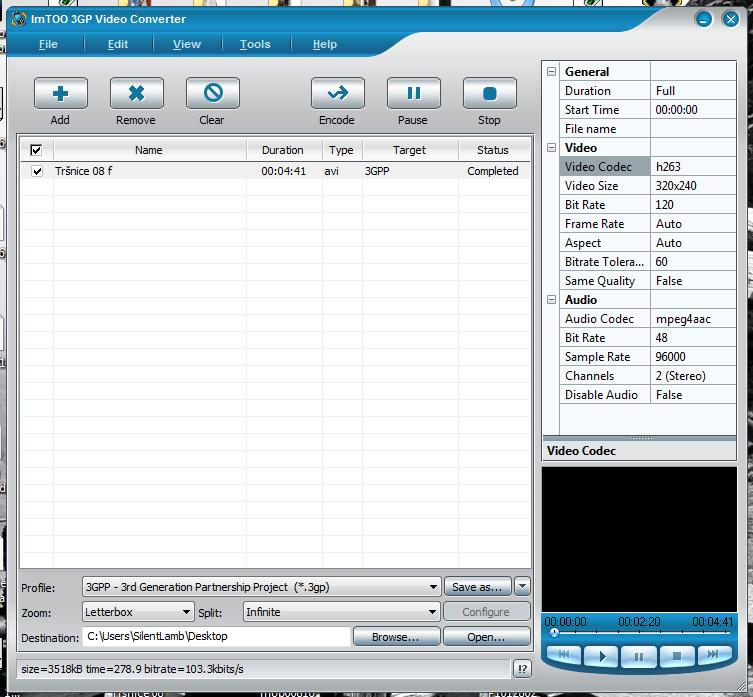The height and width of the screenshot is (697, 753).
Task: Click the Add file icon button
Action: 61,93
